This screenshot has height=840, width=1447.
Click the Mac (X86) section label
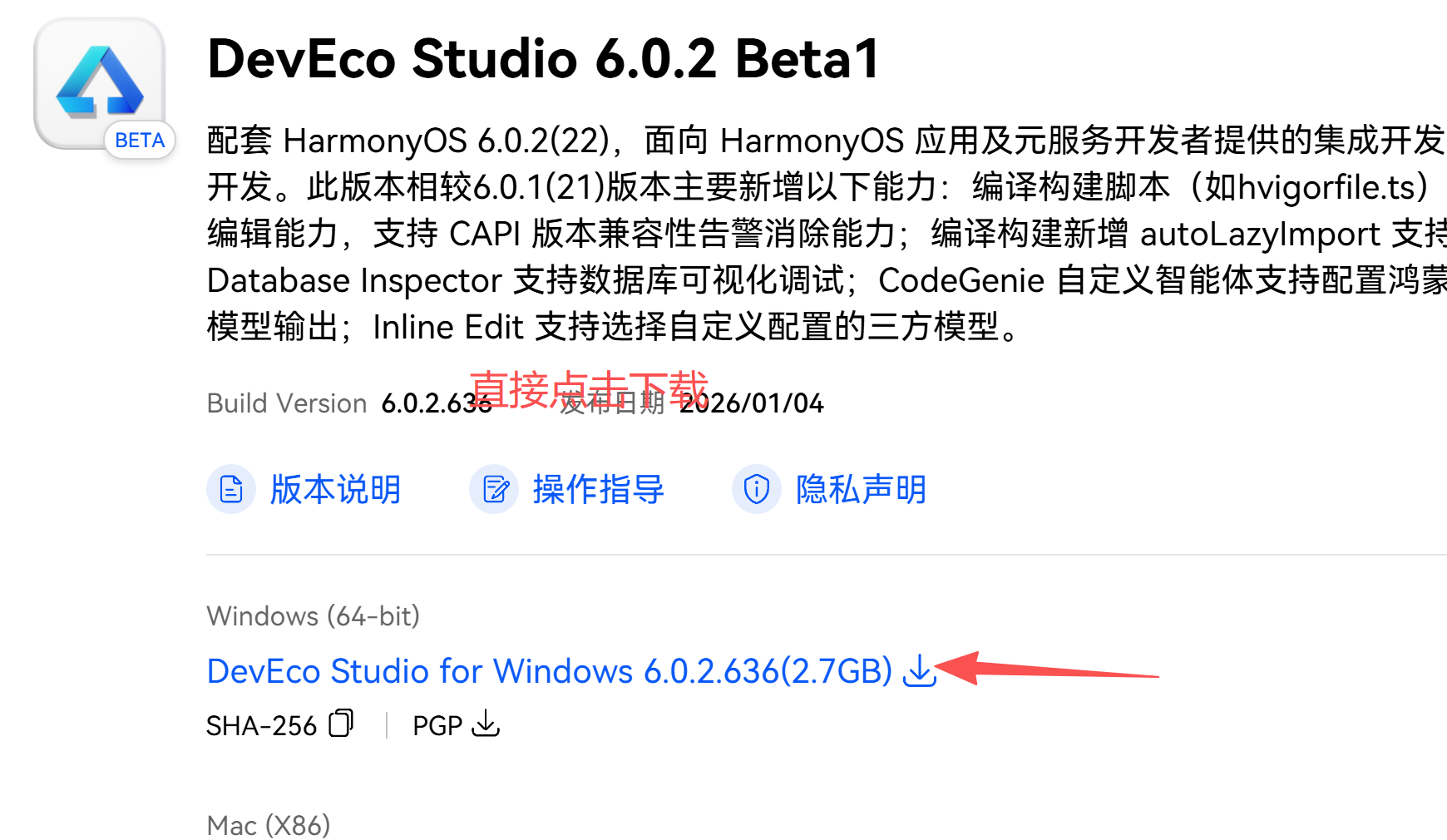coord(268,826)
